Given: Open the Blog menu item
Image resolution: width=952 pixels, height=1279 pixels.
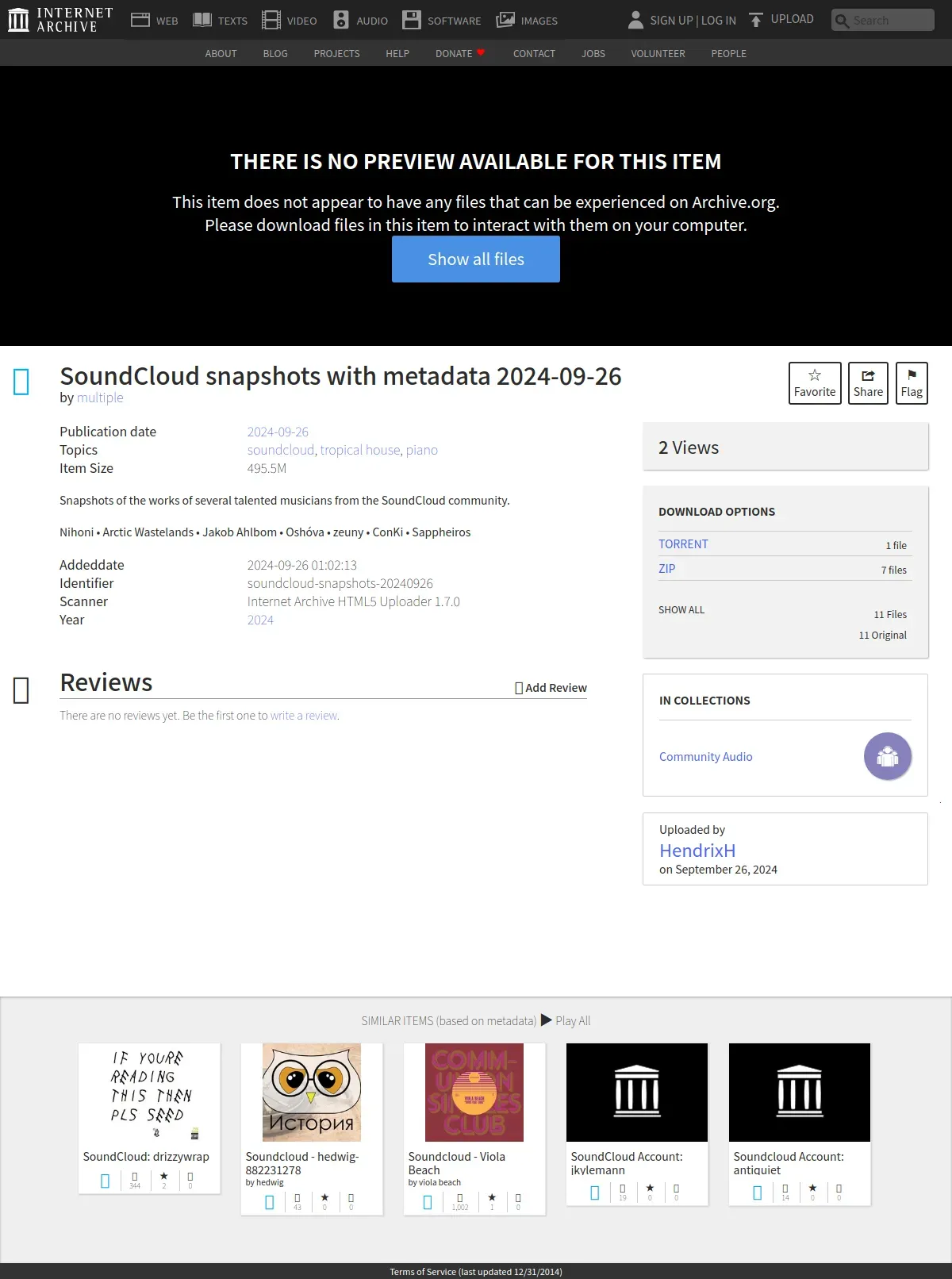Looking at the screenshot, I should 275,53.
